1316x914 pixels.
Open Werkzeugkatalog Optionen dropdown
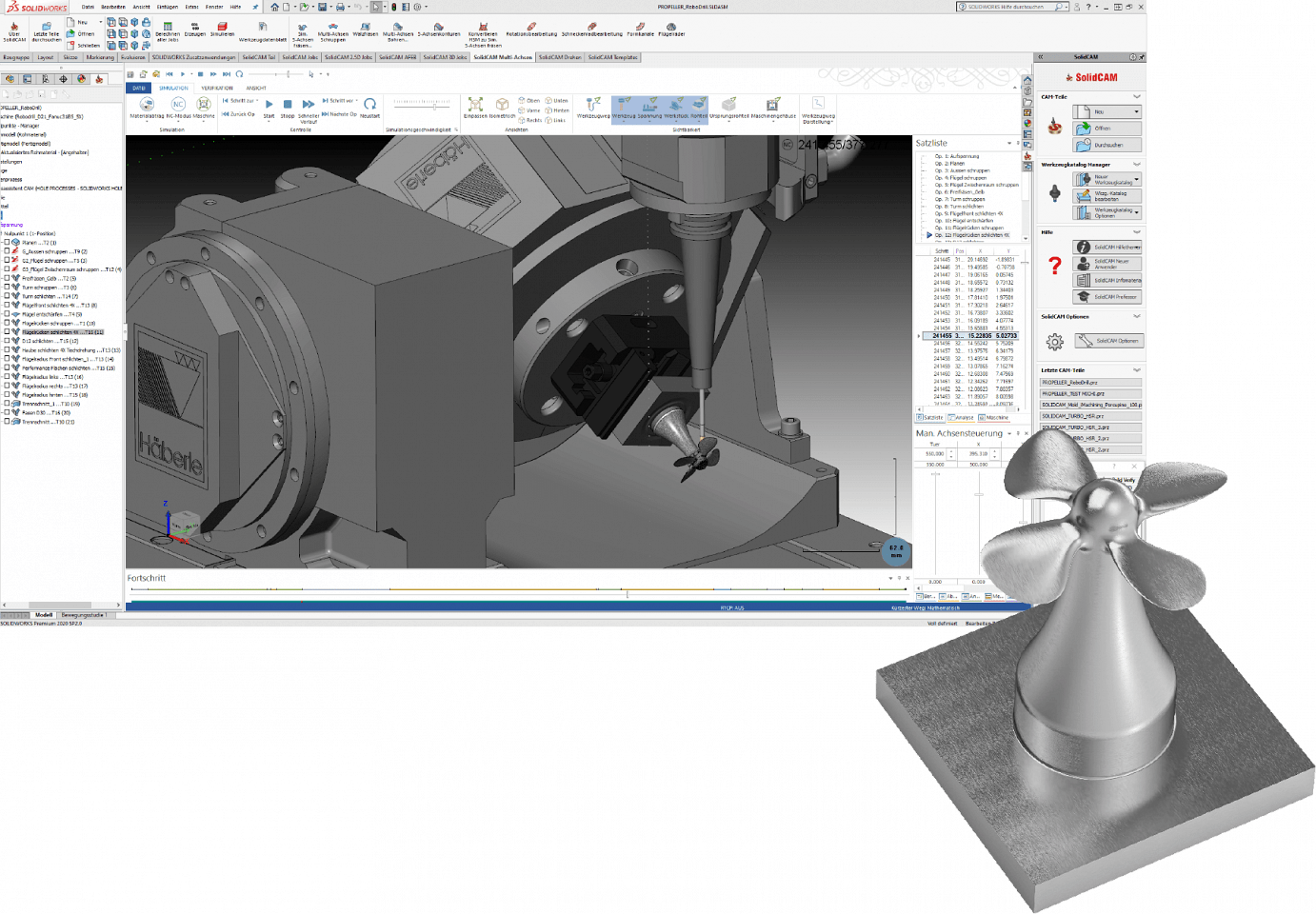[1136, 212]
